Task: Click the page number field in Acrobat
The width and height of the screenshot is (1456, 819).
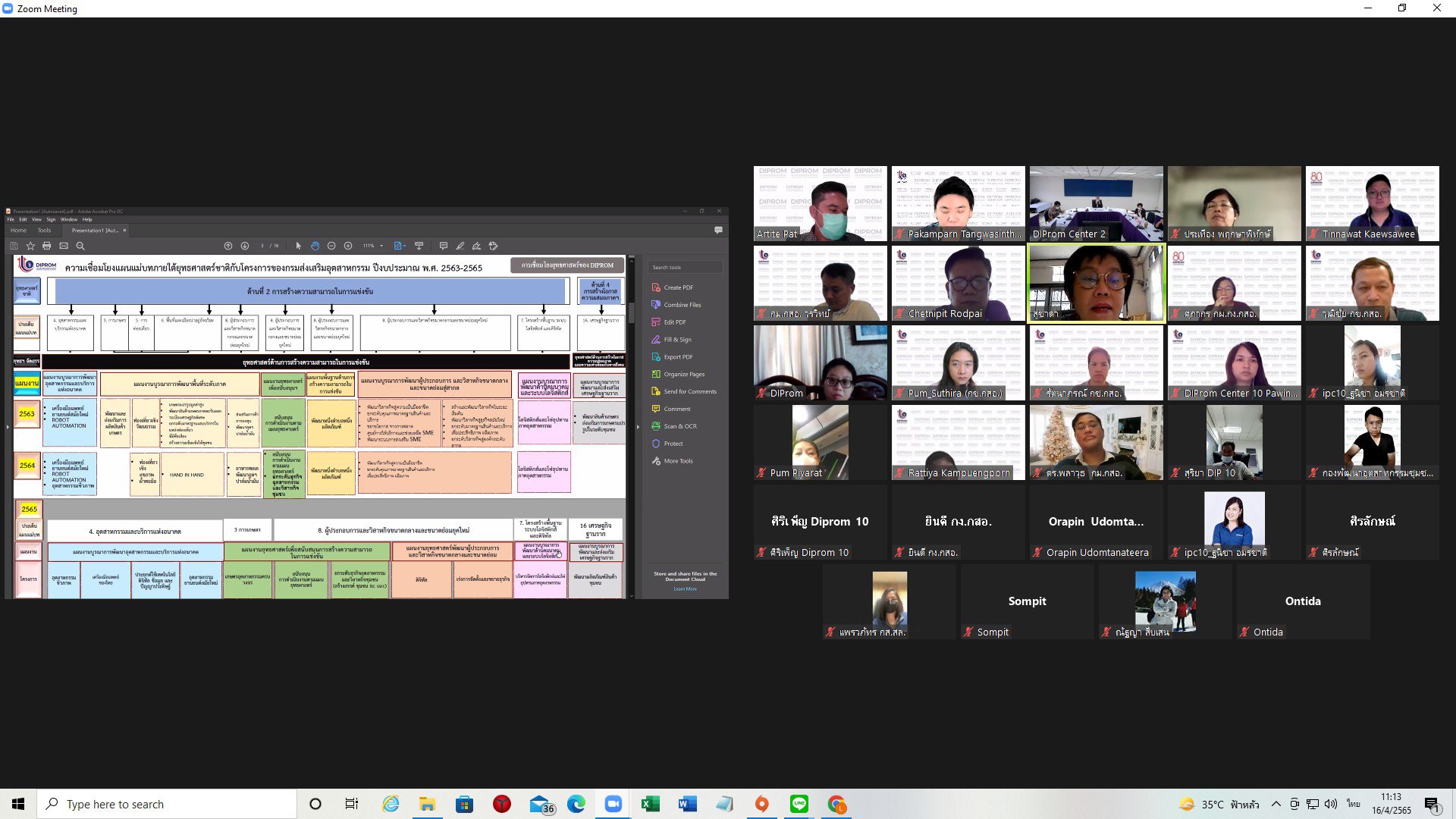Action: [263, 246]
